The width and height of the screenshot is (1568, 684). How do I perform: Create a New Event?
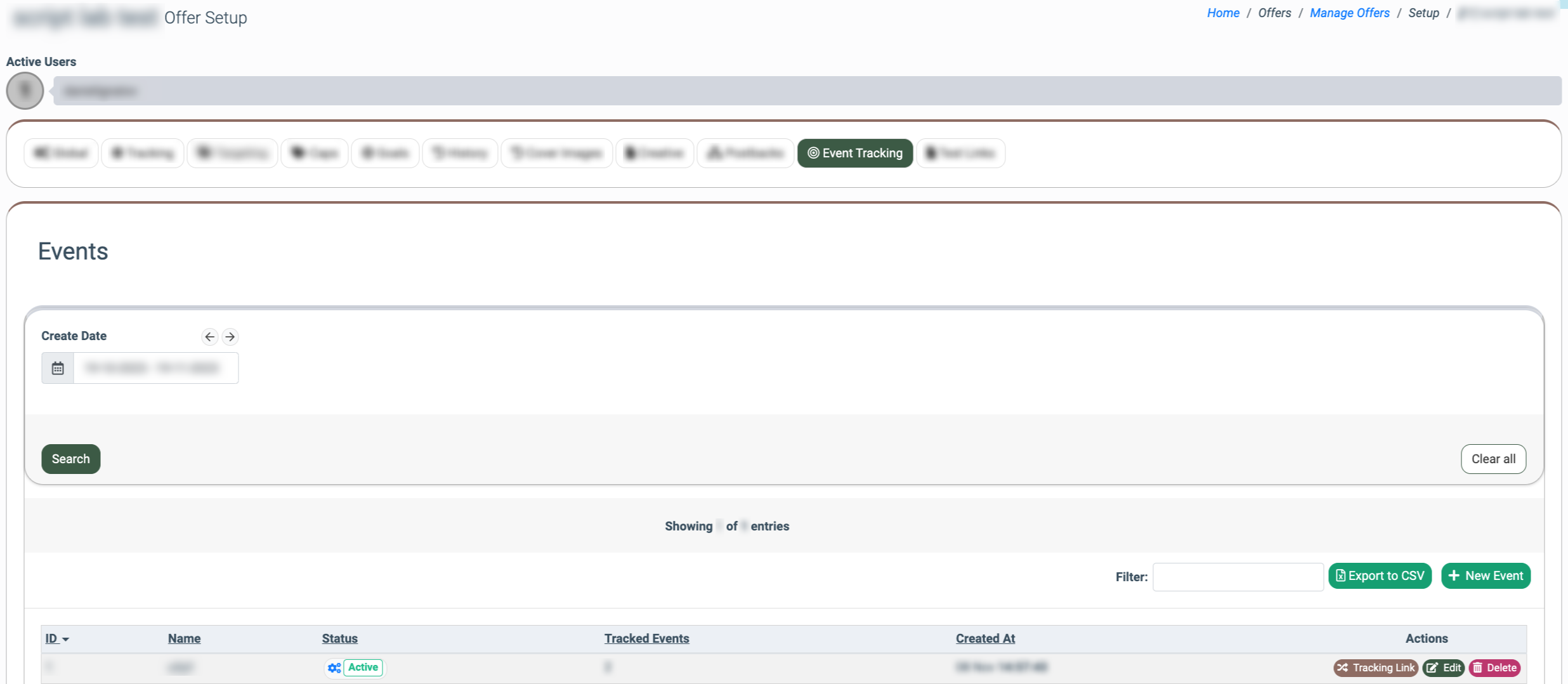[1486, 575]
